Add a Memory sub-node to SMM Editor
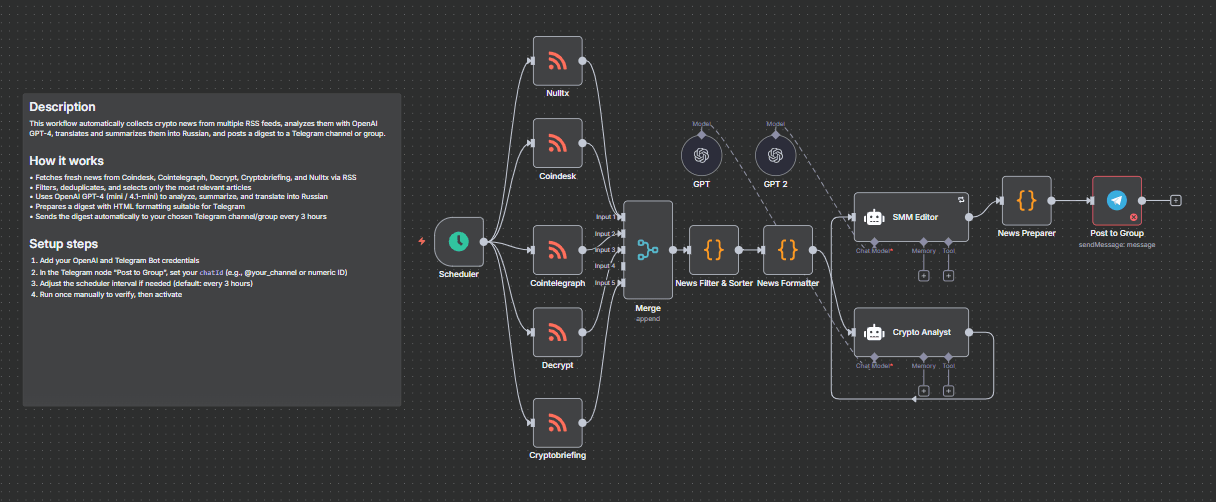1216x502 pixels. pyautogui.click(x=924, y=275)
